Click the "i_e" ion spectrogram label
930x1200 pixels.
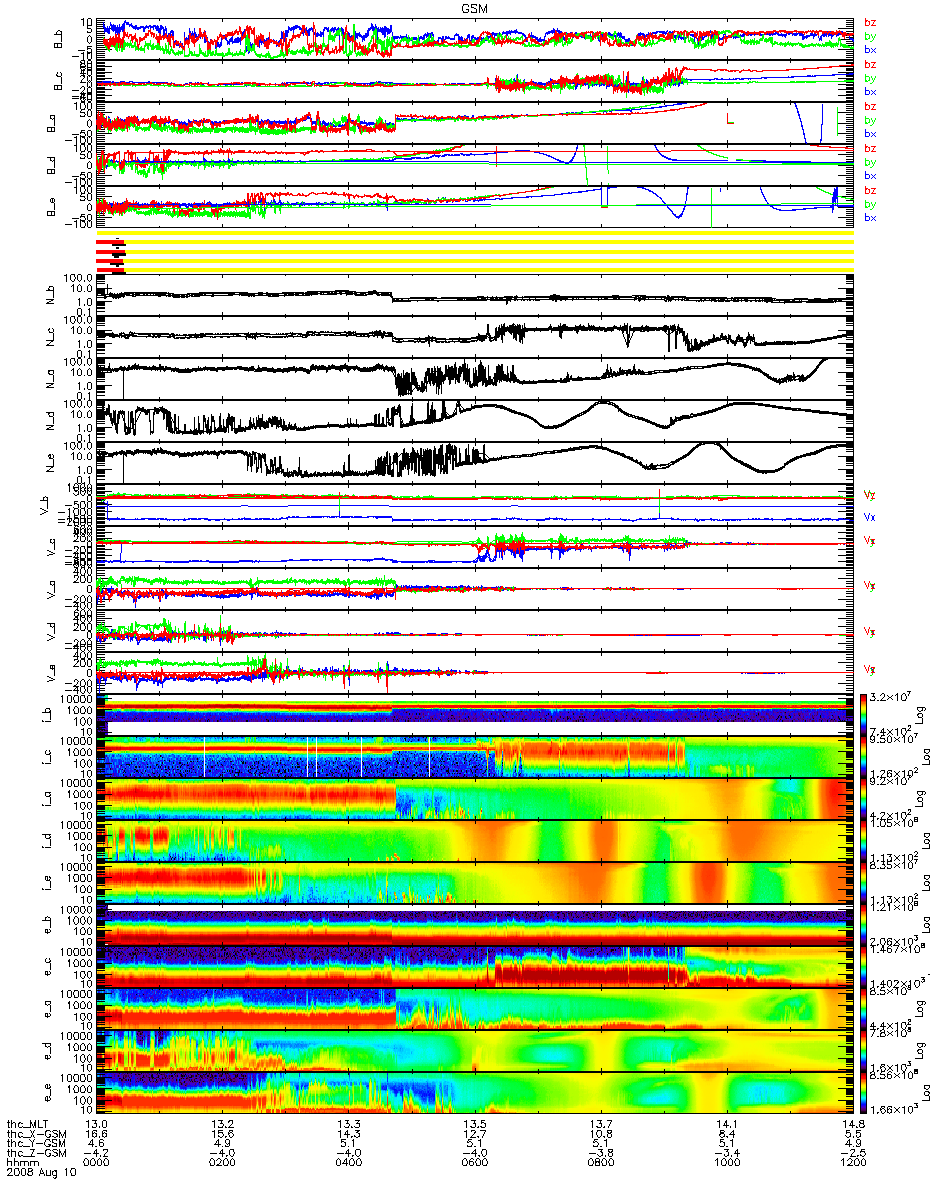(x=46, y=883)
